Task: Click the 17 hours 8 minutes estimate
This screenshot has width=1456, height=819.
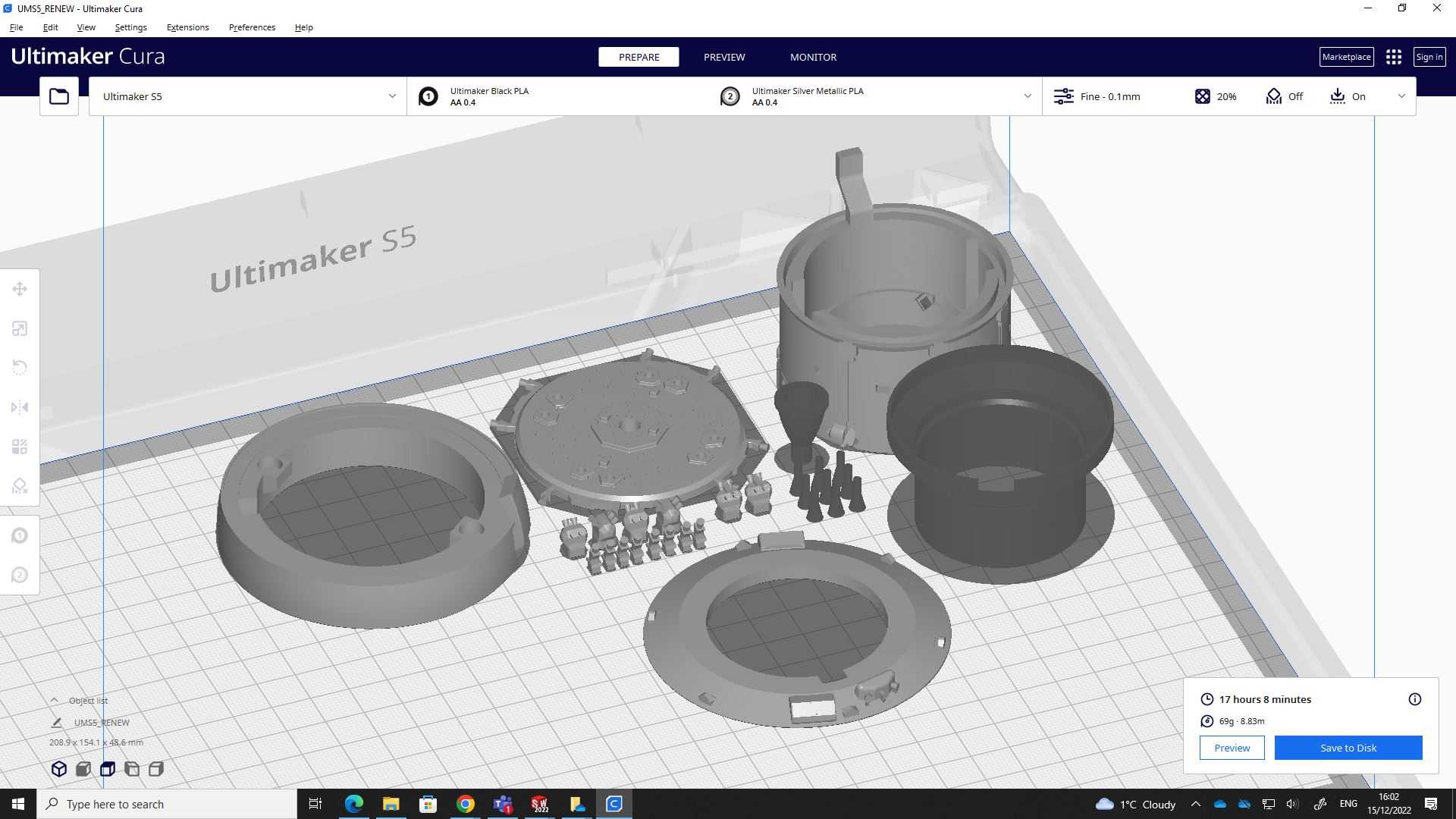Action: click(x=1265, y=699)
